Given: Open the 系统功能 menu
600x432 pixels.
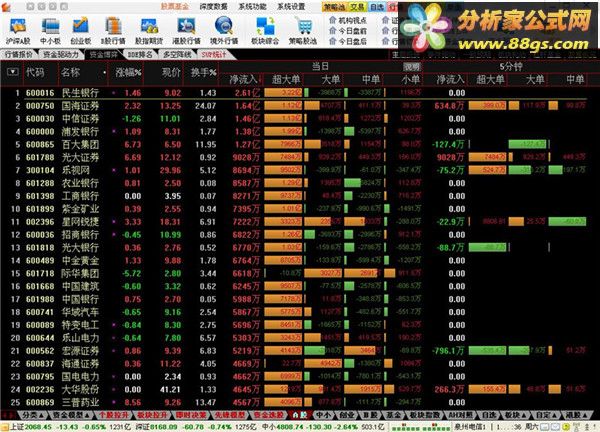Looking at the screenshot, I should 252,7.
